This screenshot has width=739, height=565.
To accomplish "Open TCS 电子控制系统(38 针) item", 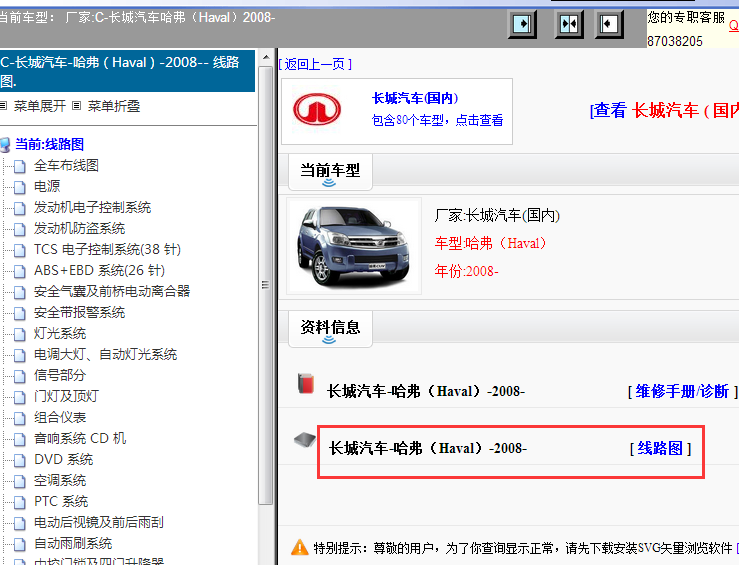I will pos(107,249).
